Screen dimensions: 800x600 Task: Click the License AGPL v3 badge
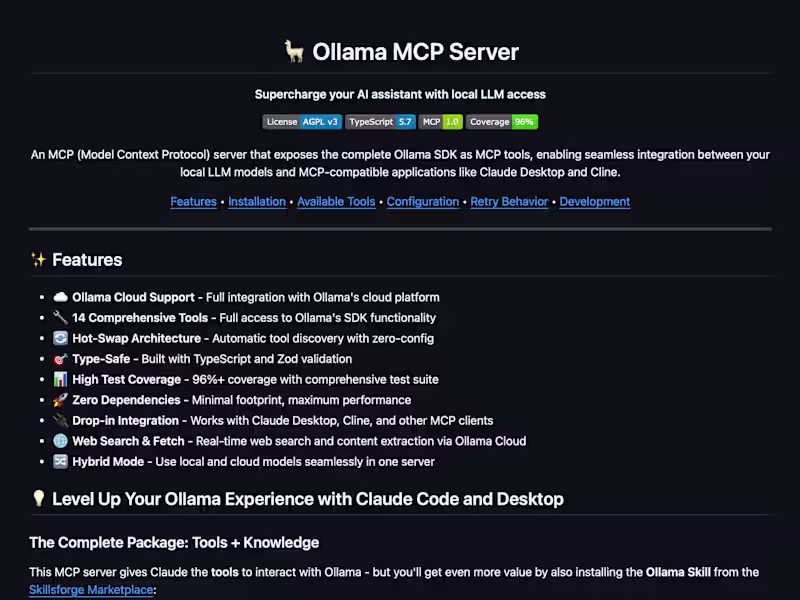tap(301, 121)
